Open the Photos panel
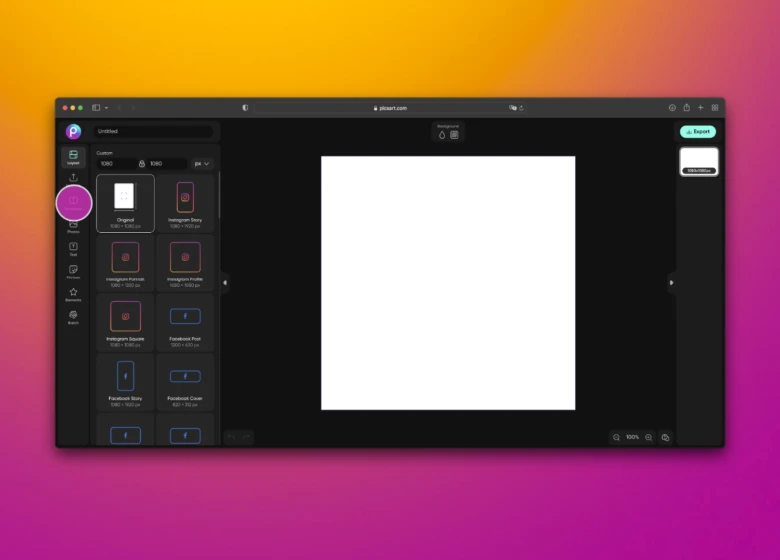This screenshot has width=780, height=560. click(73, 226)
